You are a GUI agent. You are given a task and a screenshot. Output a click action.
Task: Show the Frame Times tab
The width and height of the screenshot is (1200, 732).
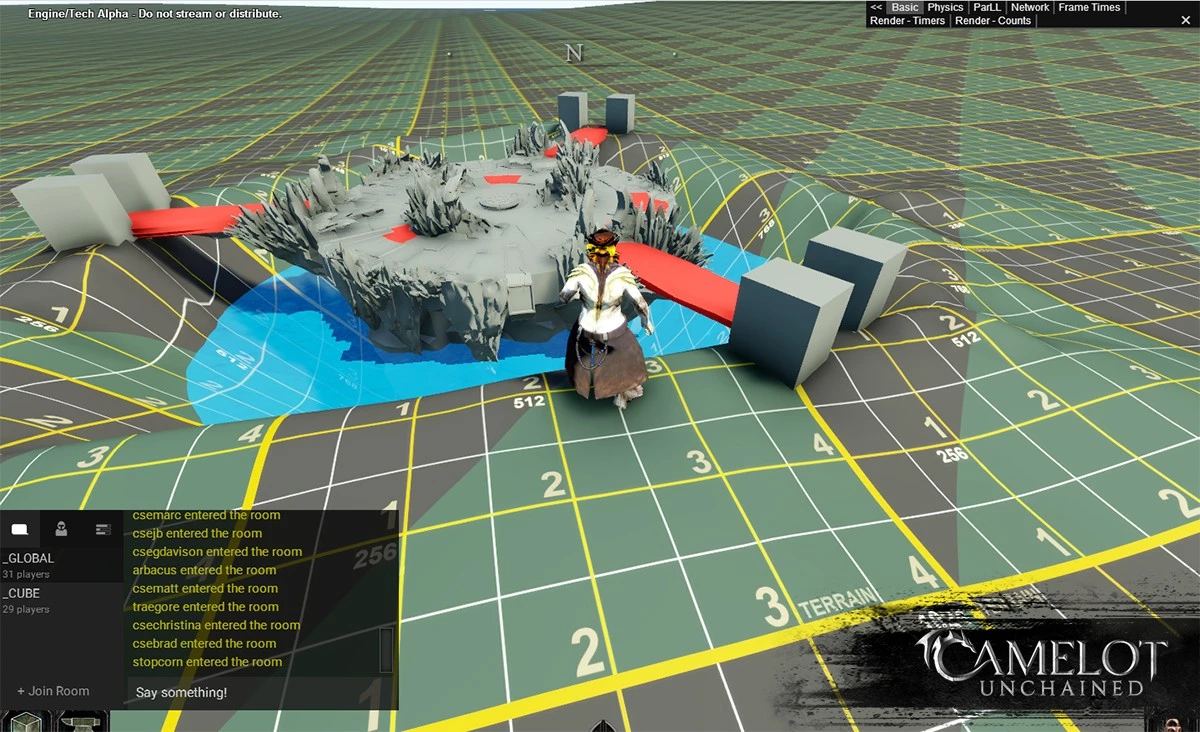(x=1089, y=7)
